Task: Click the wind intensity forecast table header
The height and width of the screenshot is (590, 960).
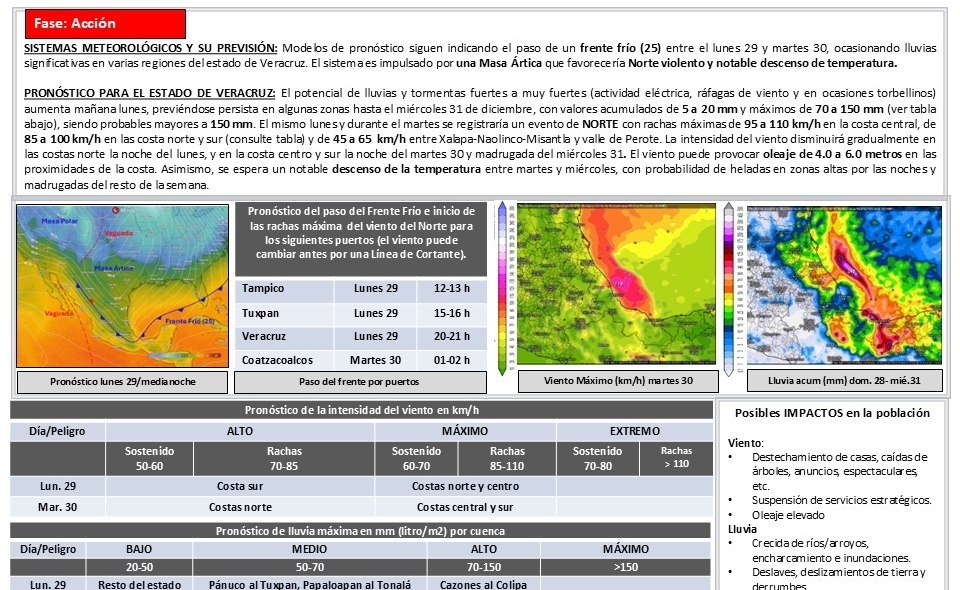Action: pyautogui.click(x=361, y=410)
